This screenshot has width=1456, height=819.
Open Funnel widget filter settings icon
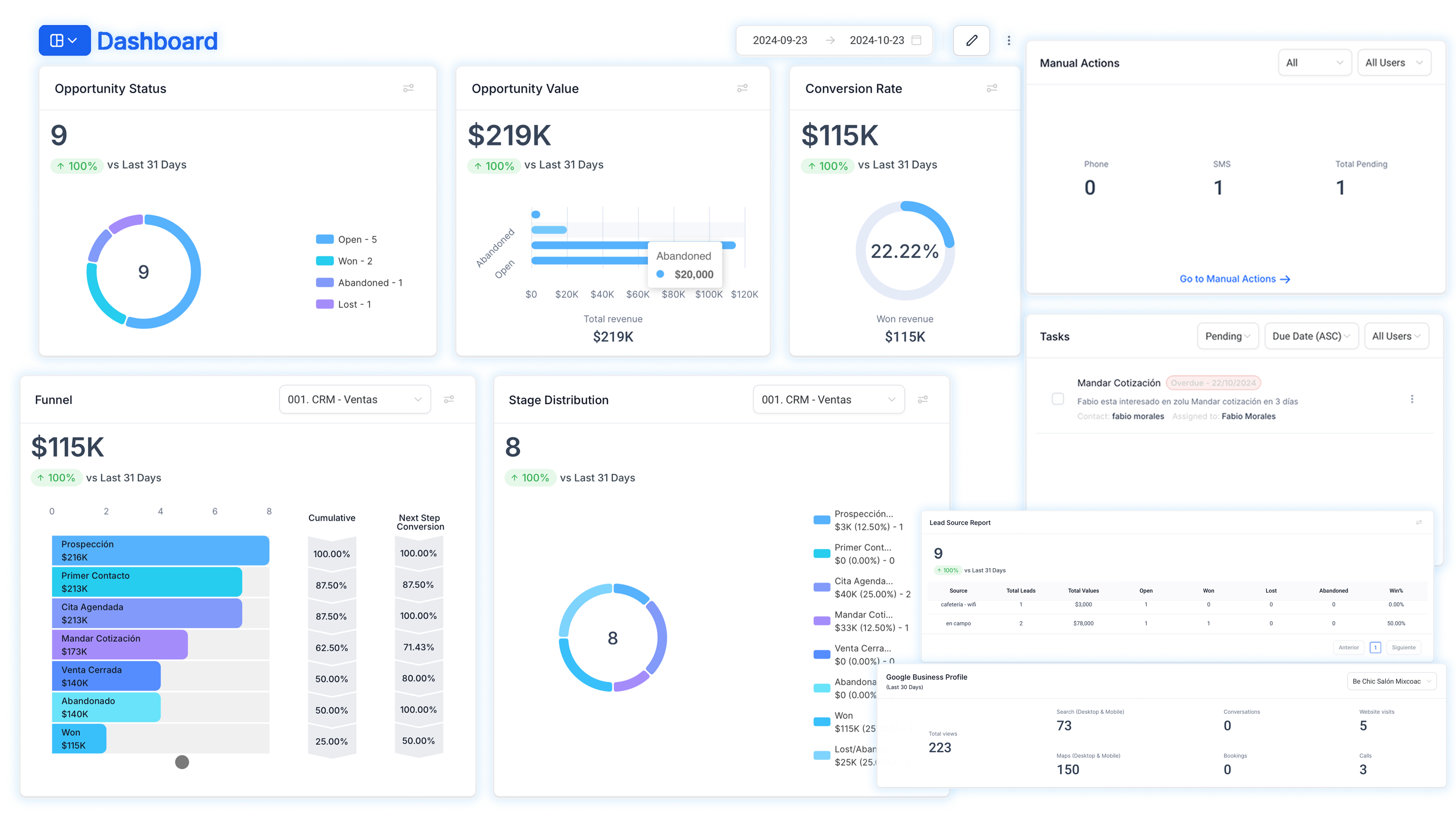(x=449, y=400)
